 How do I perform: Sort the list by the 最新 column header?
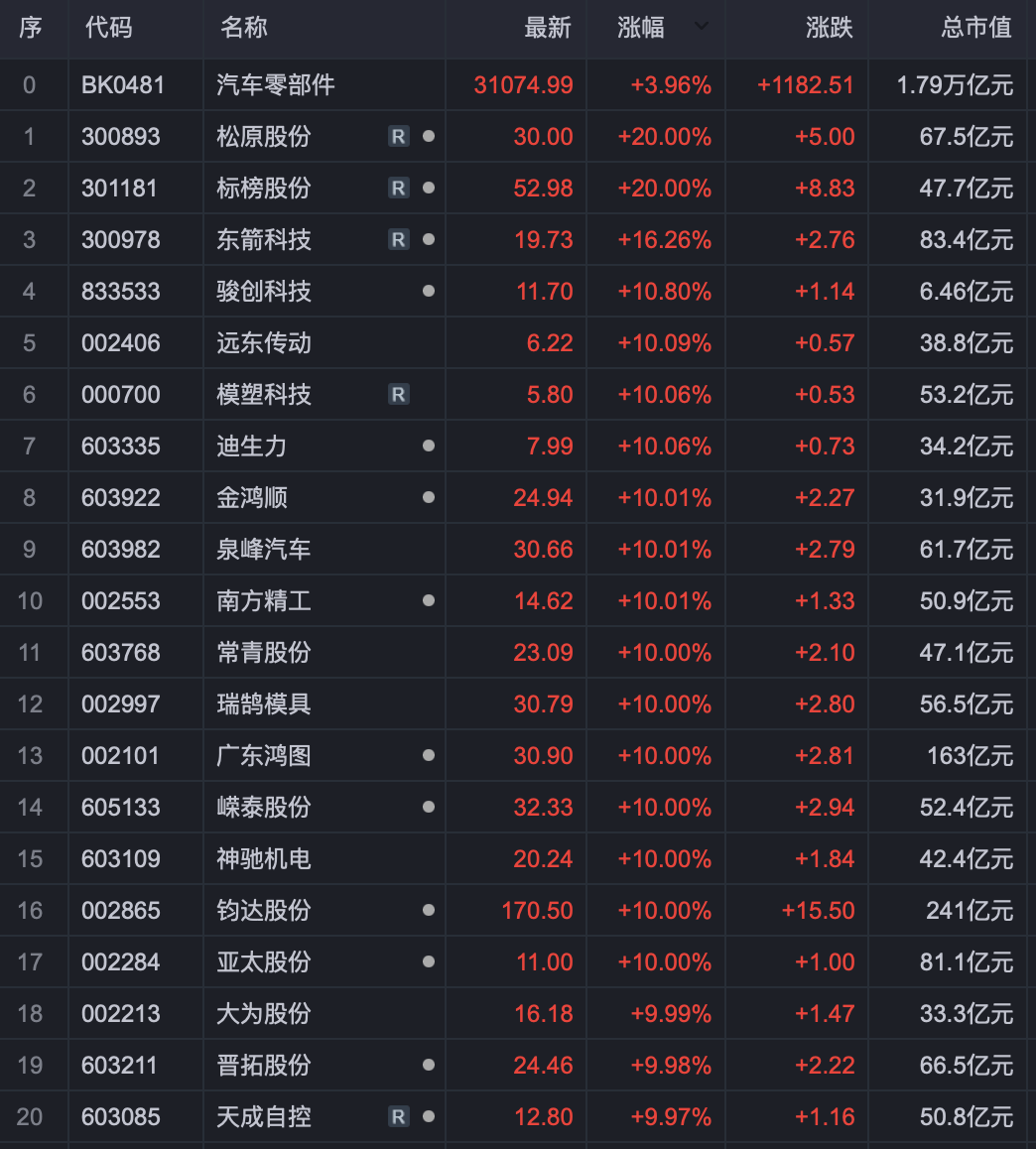click(x=547, y=28)
